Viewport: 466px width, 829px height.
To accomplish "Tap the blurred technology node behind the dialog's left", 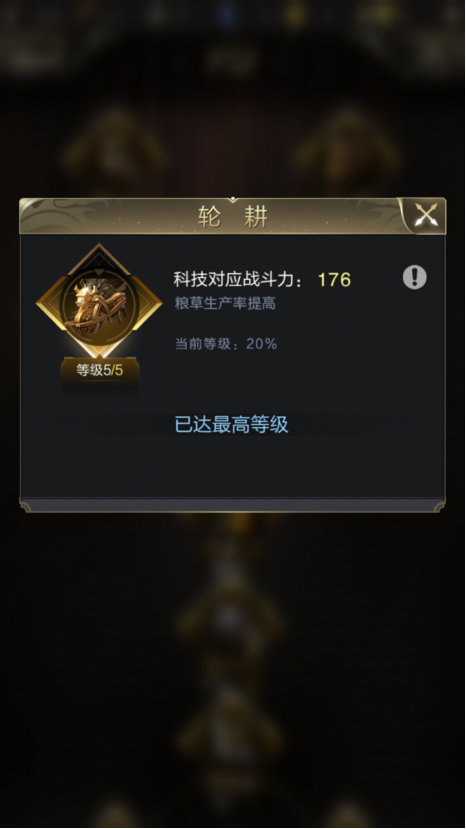I will 115,148.
